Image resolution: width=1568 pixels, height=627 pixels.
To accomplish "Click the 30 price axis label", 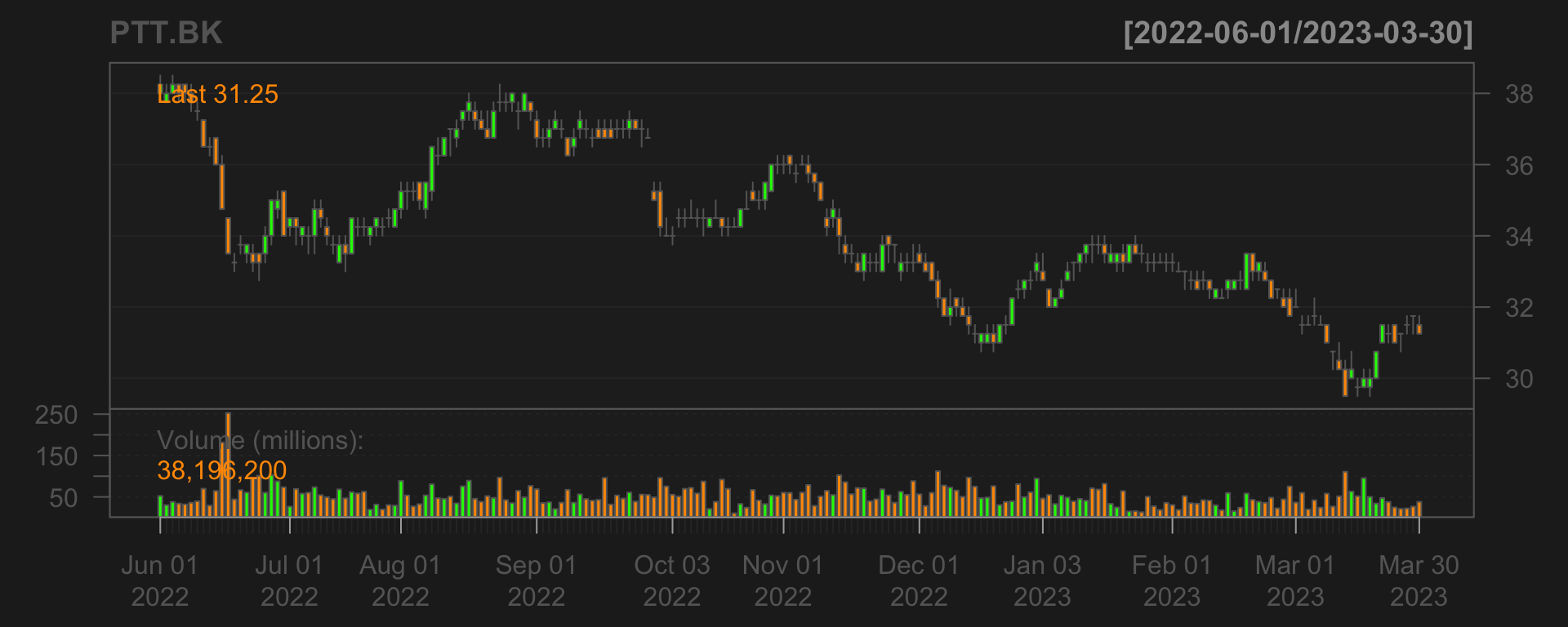I will coord(1519,379).
